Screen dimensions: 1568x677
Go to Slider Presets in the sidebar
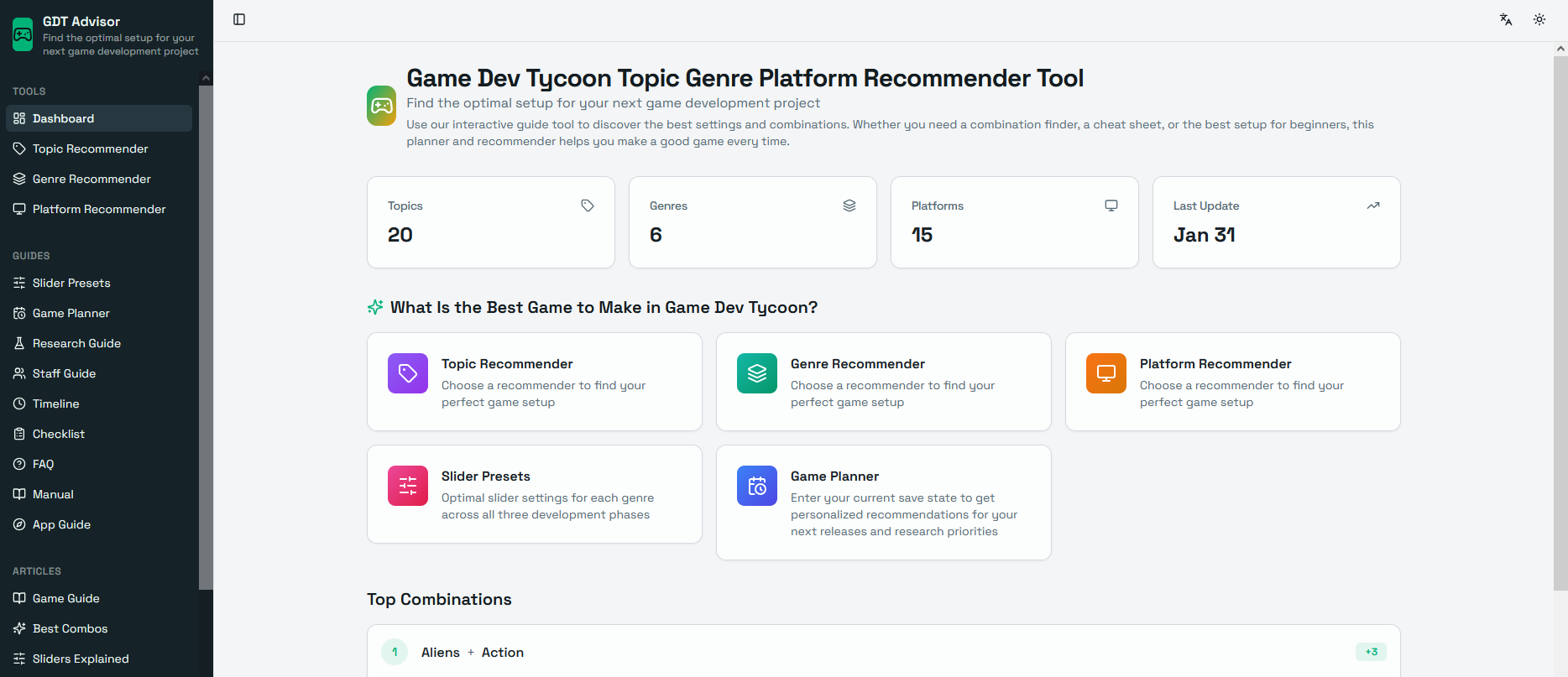(x=99, y=283)
